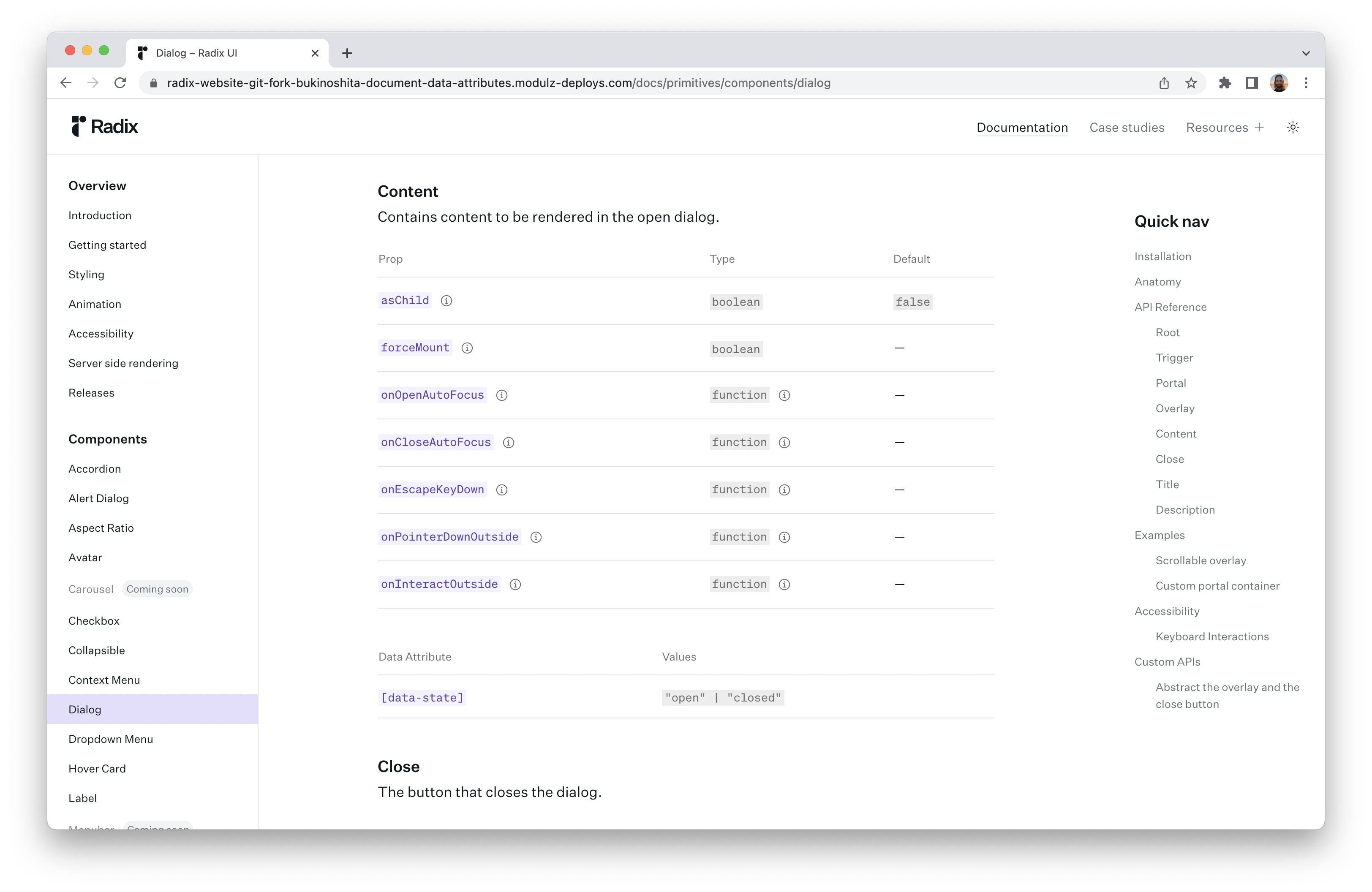Toggle the light/dark theme sun button
Screen dimensions: 1372x892
pos(1293,128)
